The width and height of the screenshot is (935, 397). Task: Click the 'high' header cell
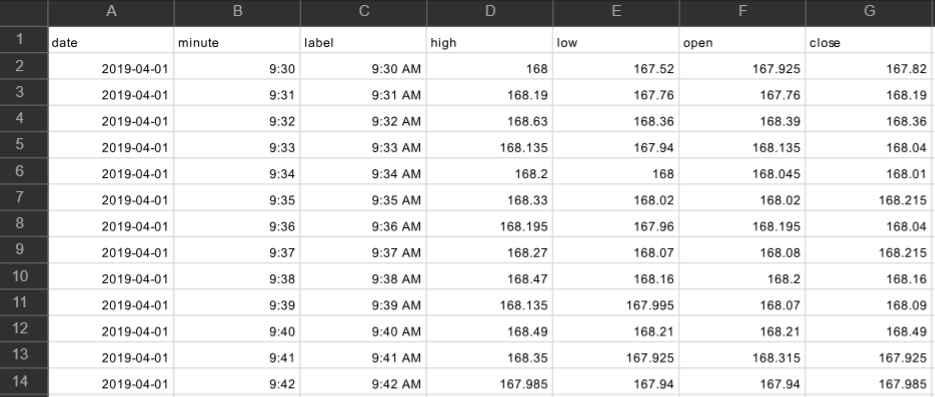490,40
